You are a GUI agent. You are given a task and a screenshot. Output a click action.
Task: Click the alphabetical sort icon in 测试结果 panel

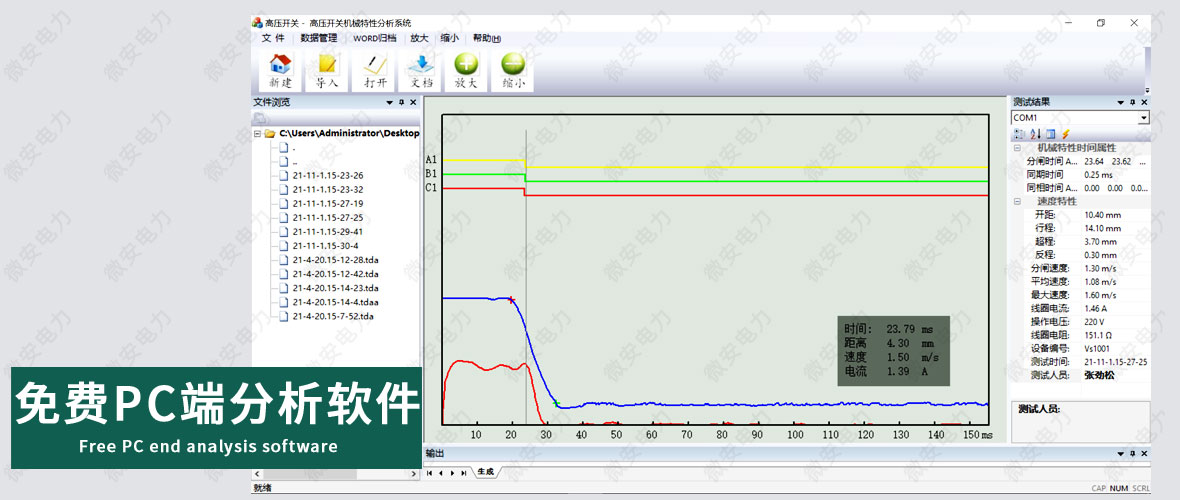pos(1035,133)
